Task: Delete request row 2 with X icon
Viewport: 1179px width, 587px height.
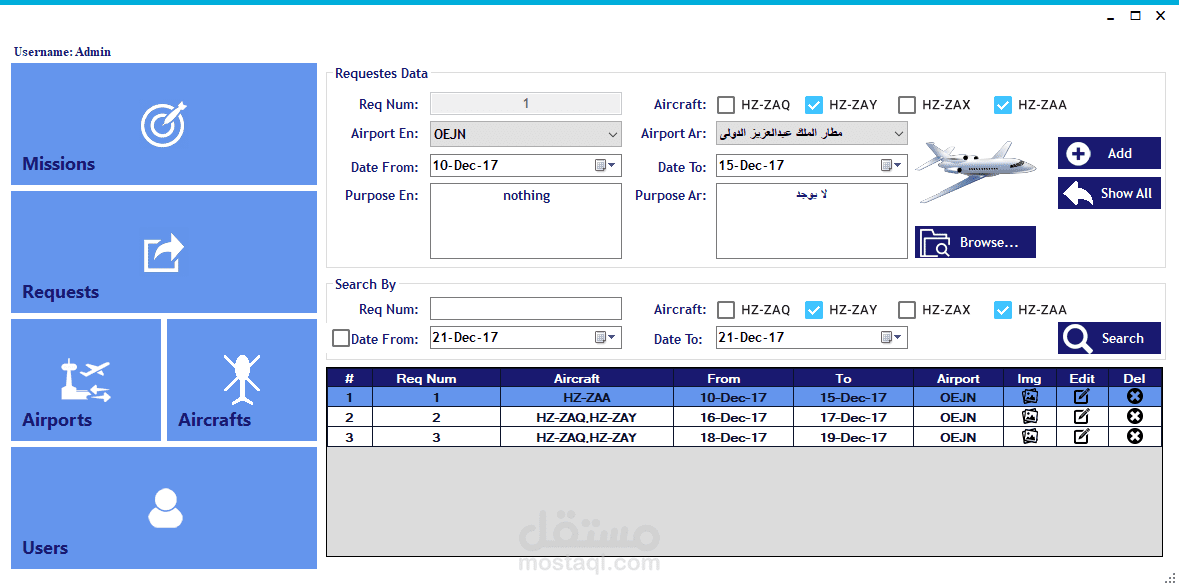Action: pos(1135,416)
